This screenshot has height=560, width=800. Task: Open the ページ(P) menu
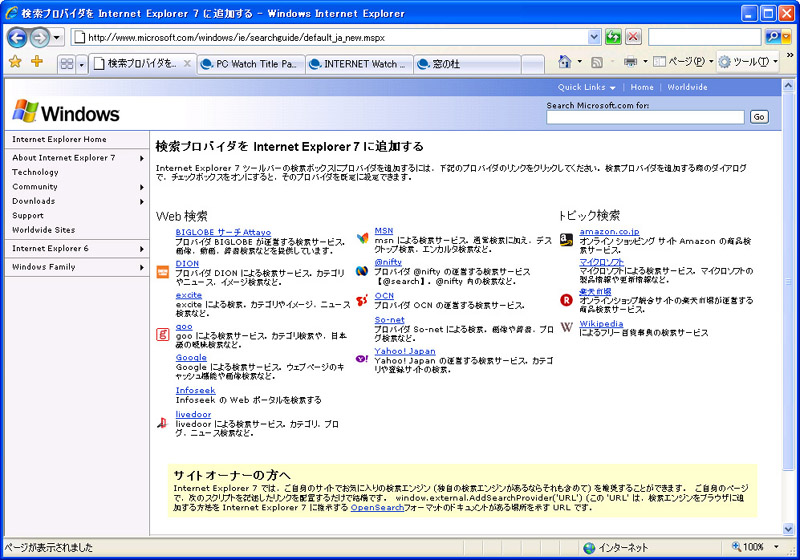point(683,62)
